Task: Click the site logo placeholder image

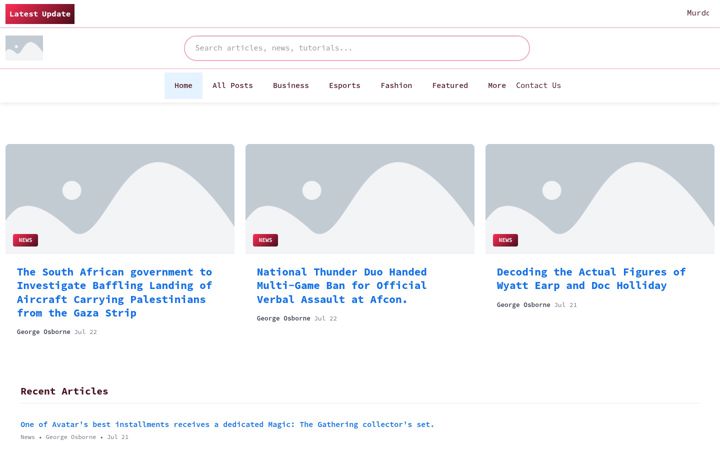Action: pyautogui.click(x=24, y=48)
